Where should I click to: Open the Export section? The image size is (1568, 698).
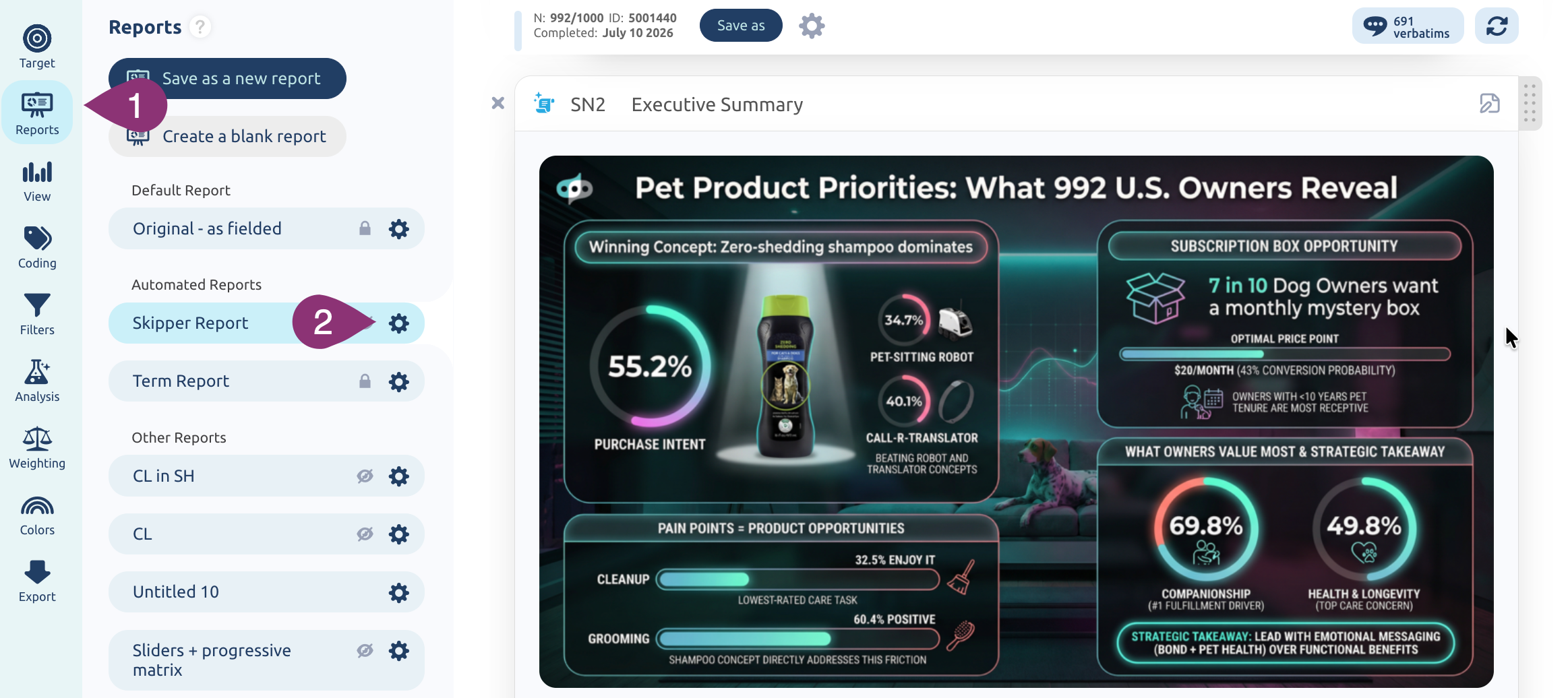tap(37, 581)
